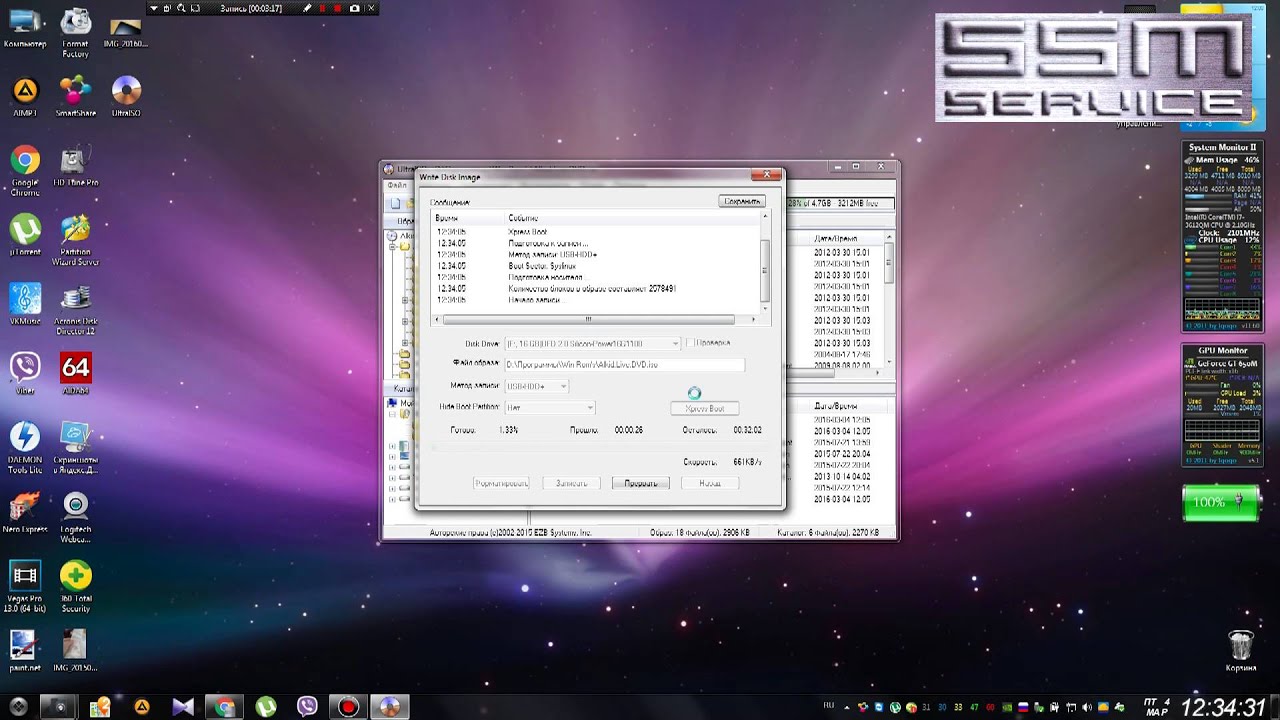The image size is (1280, 720).
Task: Open the Файл menu in the UltraISO window
Action: [397, 185]
